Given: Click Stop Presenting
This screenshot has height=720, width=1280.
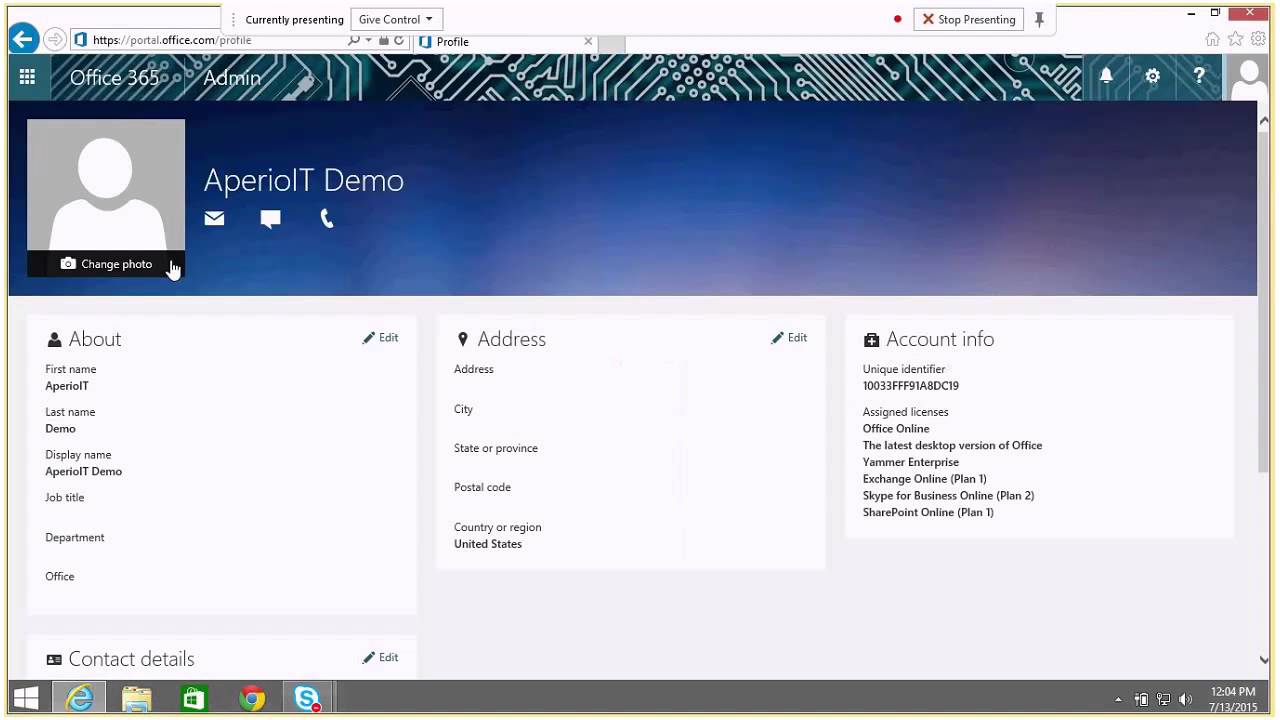Looking at the screenshot, I should pyautogui.click(x=968, y=19).
